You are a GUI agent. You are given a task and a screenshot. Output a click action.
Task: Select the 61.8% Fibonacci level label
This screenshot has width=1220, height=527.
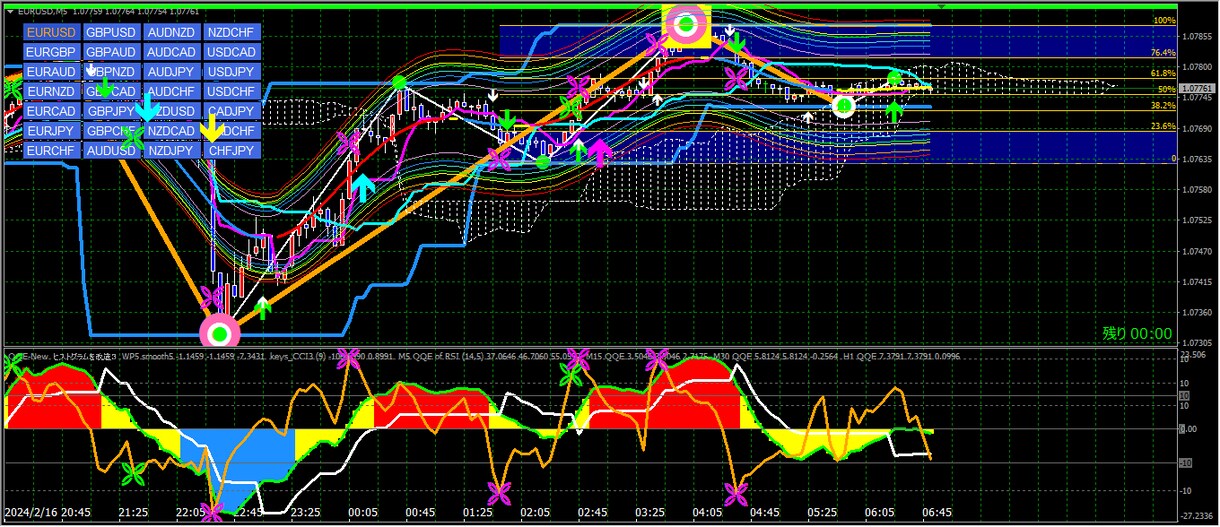[1163, 73]
